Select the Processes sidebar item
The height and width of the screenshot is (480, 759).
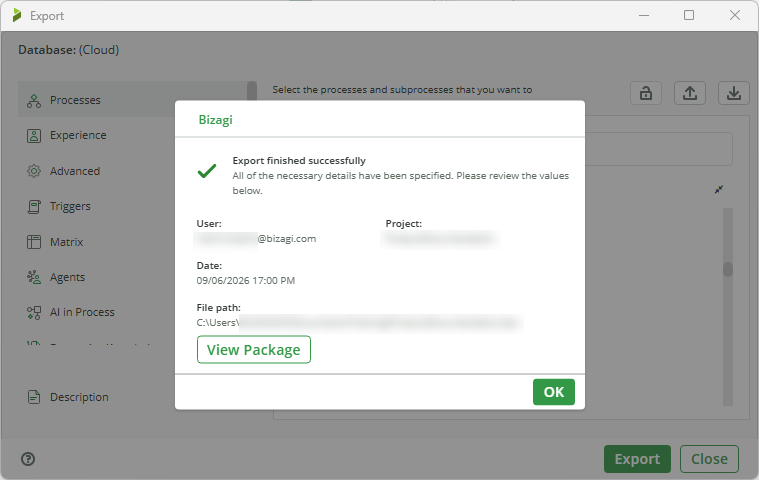tap(132, 100)
